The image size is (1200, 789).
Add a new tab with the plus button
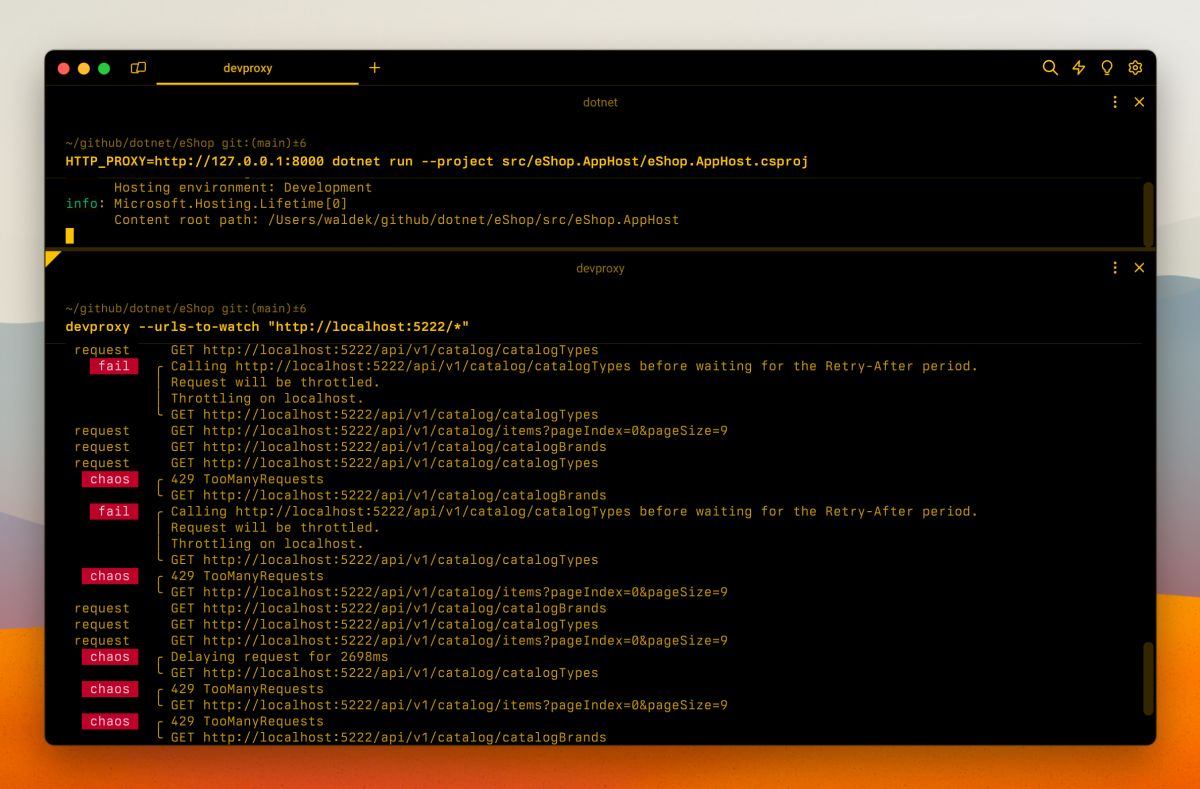pos(375,68)
